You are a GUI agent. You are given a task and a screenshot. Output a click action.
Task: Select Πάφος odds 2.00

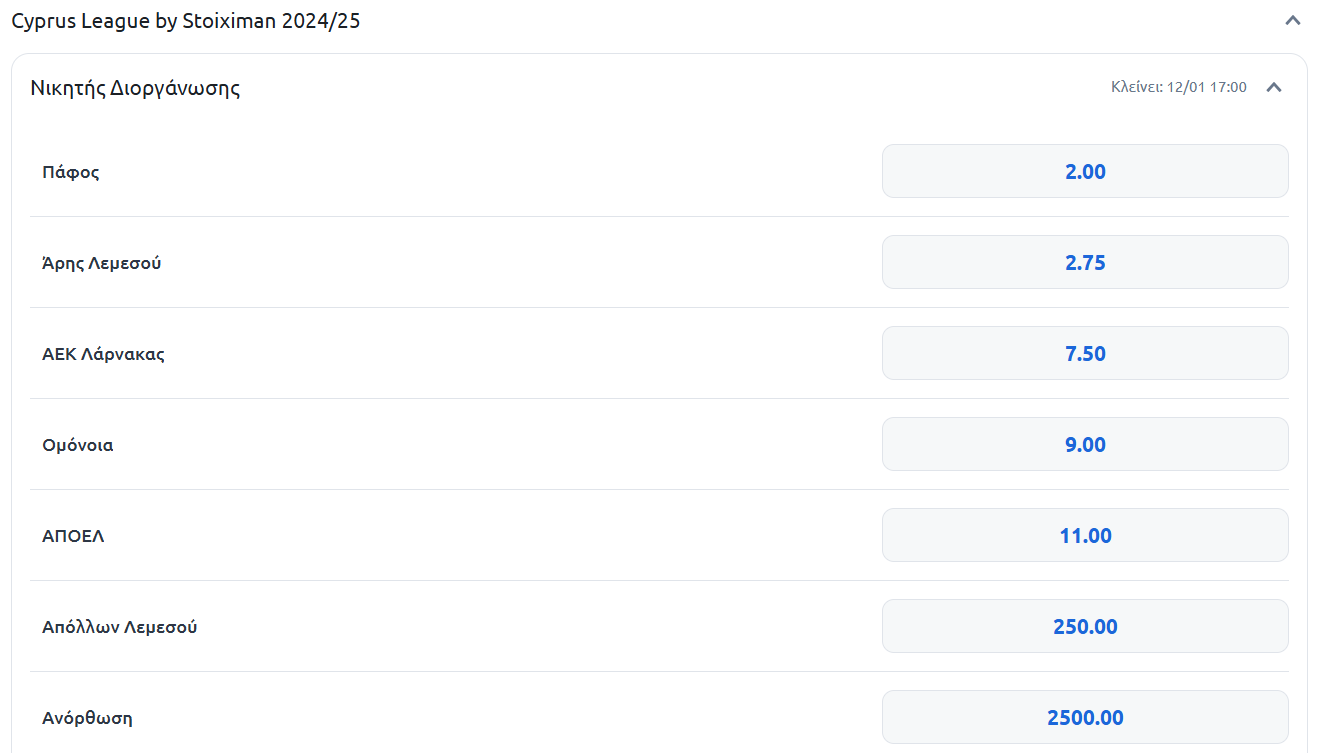[x=1085, y=171]
